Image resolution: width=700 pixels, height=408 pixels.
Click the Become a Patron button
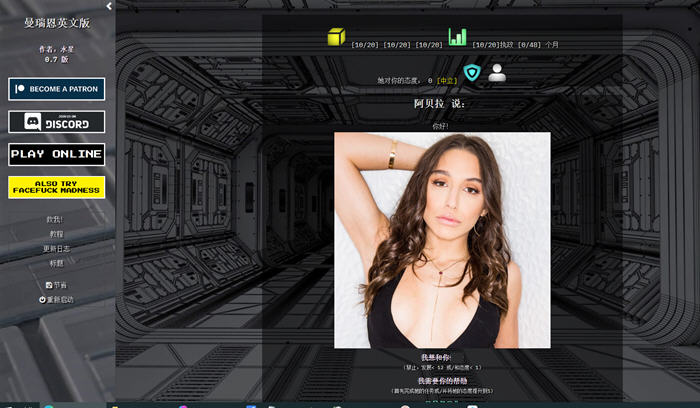[x=57, y=89]
